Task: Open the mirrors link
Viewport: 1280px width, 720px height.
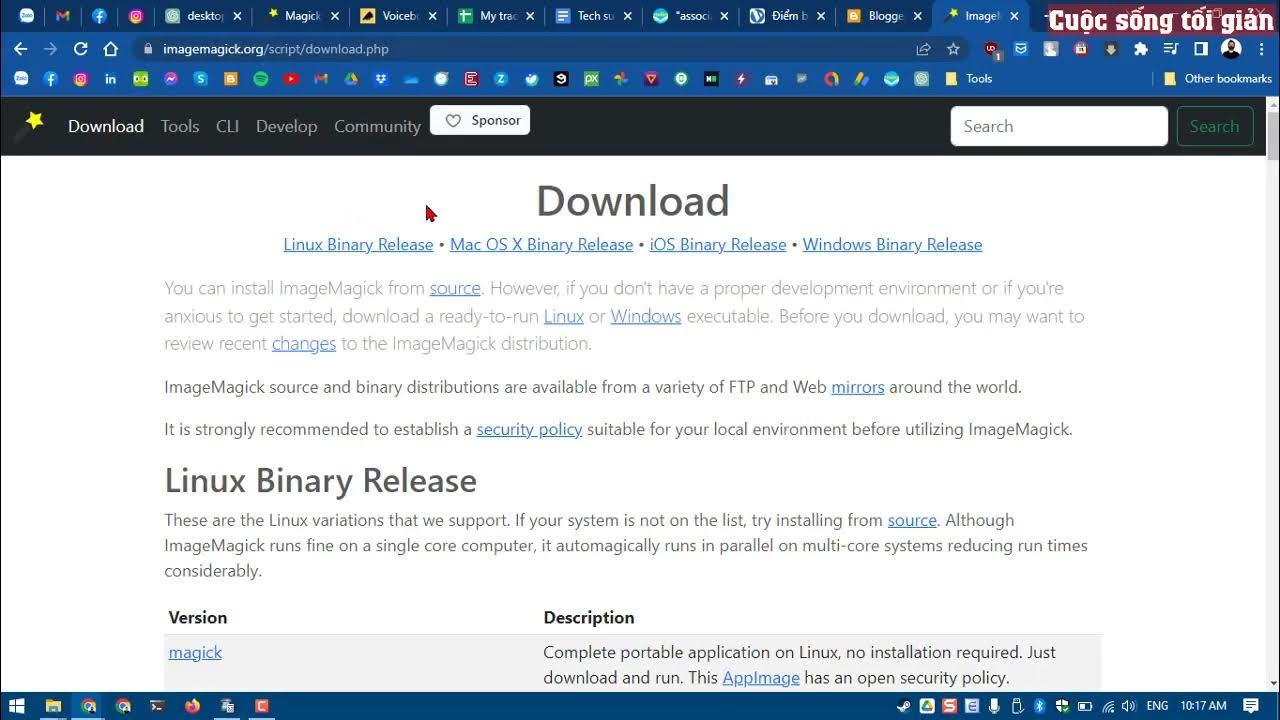Action: coord(858,387)
